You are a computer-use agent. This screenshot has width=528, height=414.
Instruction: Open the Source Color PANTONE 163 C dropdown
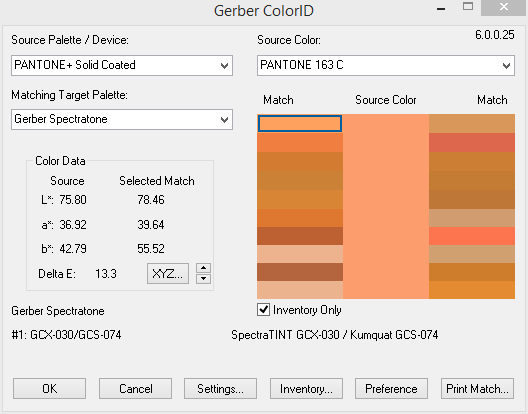[x=386, y=65]
